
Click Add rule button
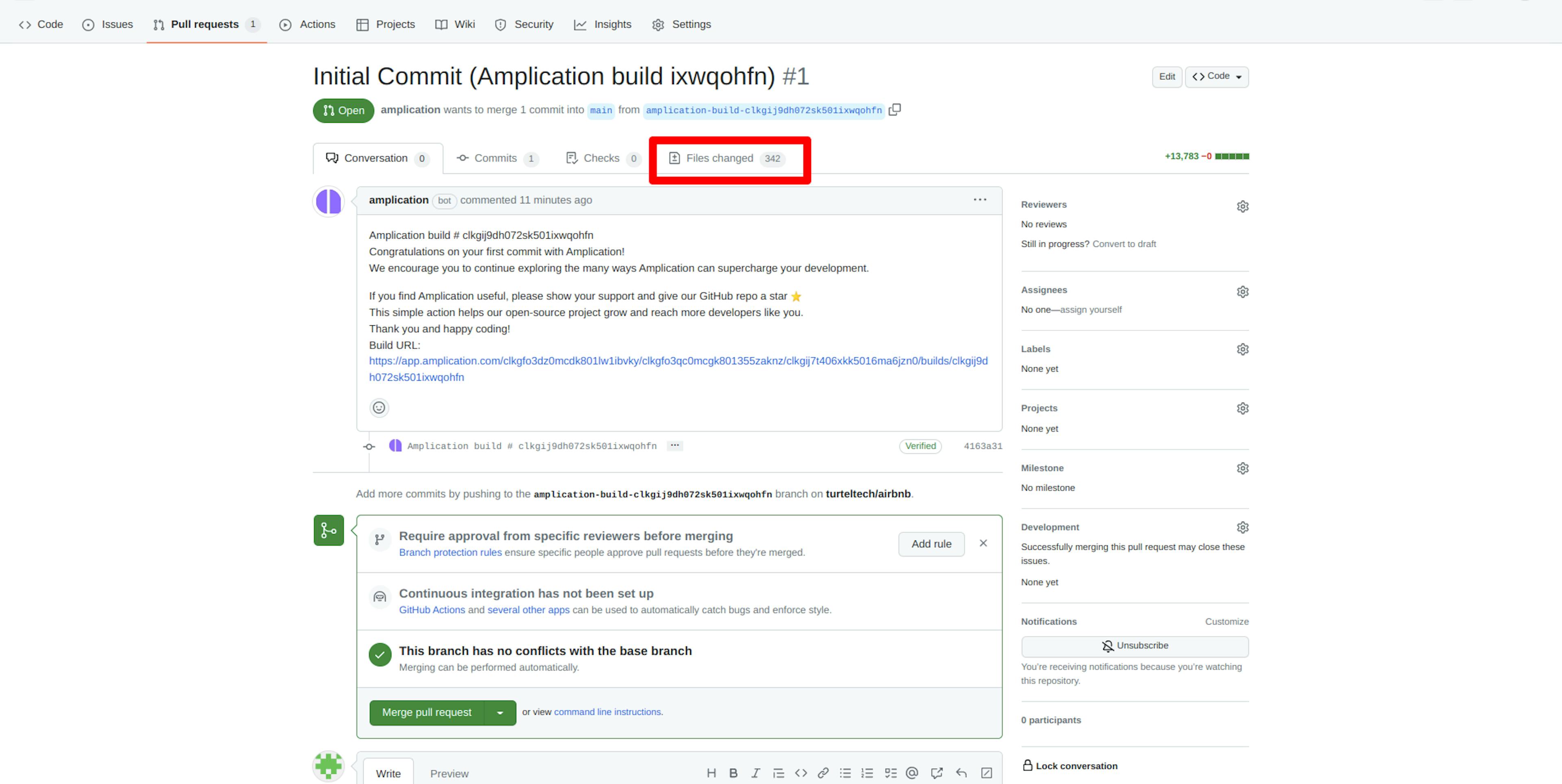pyautogui.click(x=931, y=544)
